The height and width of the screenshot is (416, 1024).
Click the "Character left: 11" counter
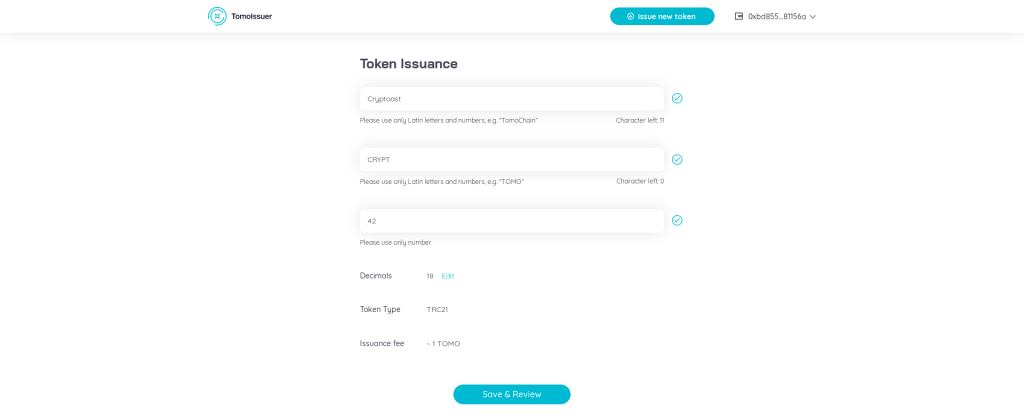(640, 120)
